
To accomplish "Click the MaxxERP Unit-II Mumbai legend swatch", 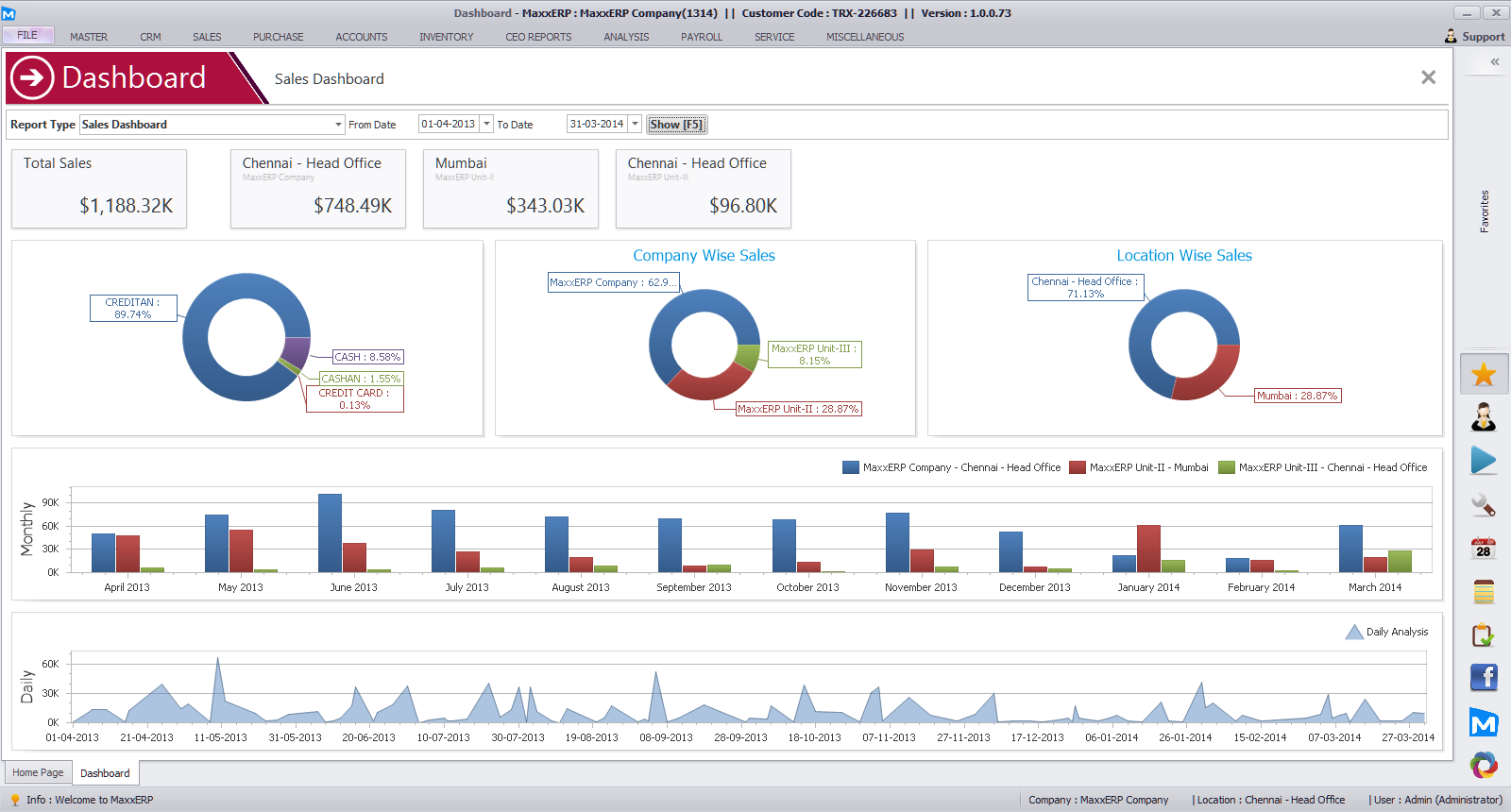I will [1078, 467].
